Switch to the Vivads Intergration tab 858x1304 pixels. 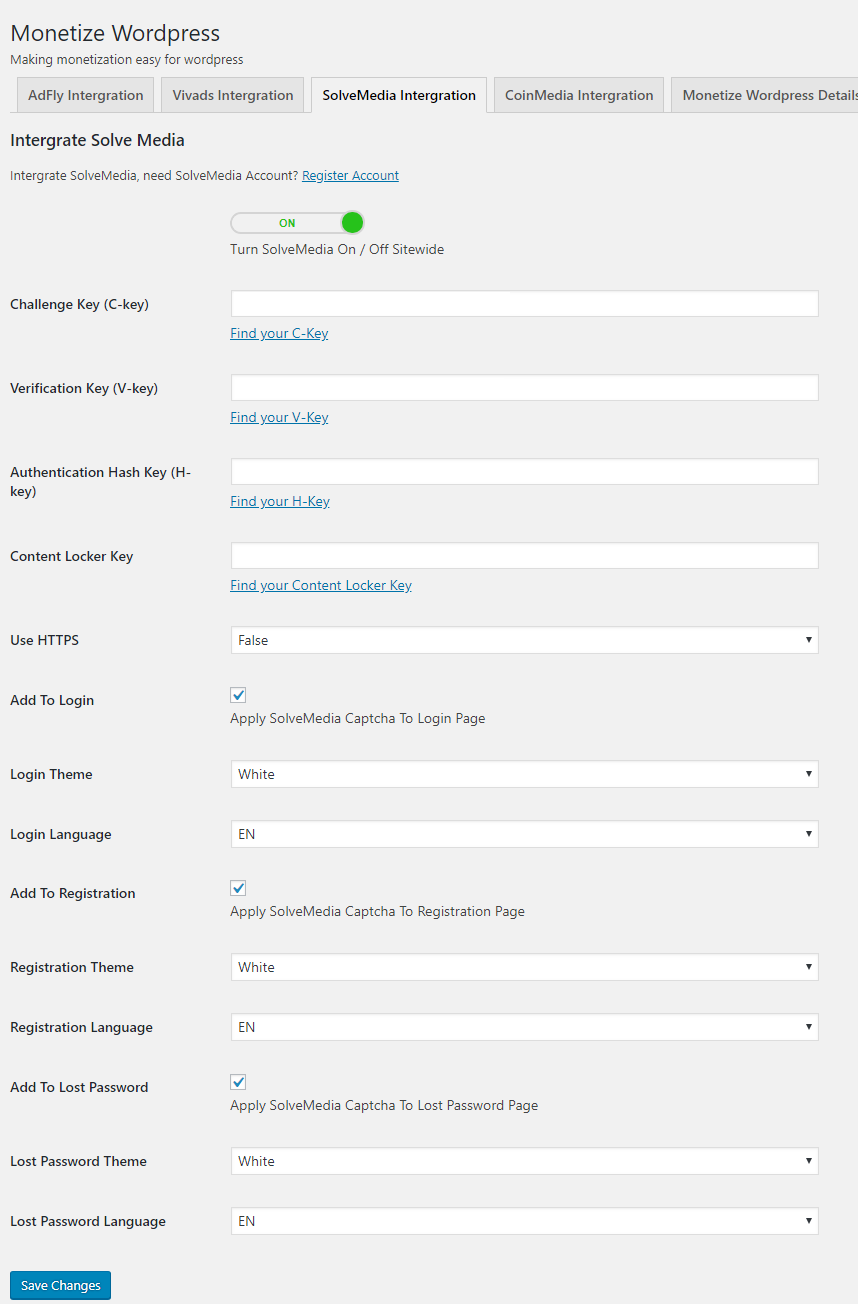[232, 96]
